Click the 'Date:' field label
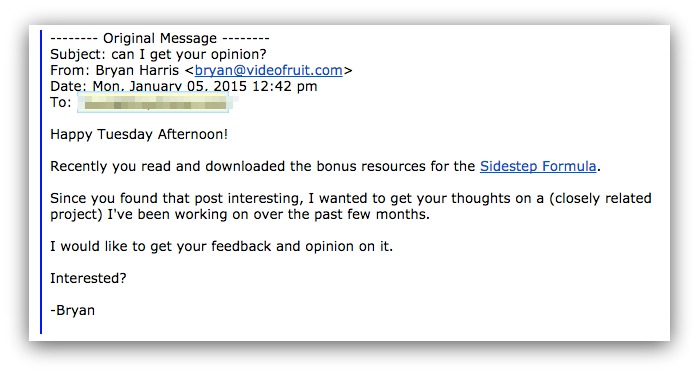699x374 pixels. tap(68, 86)
